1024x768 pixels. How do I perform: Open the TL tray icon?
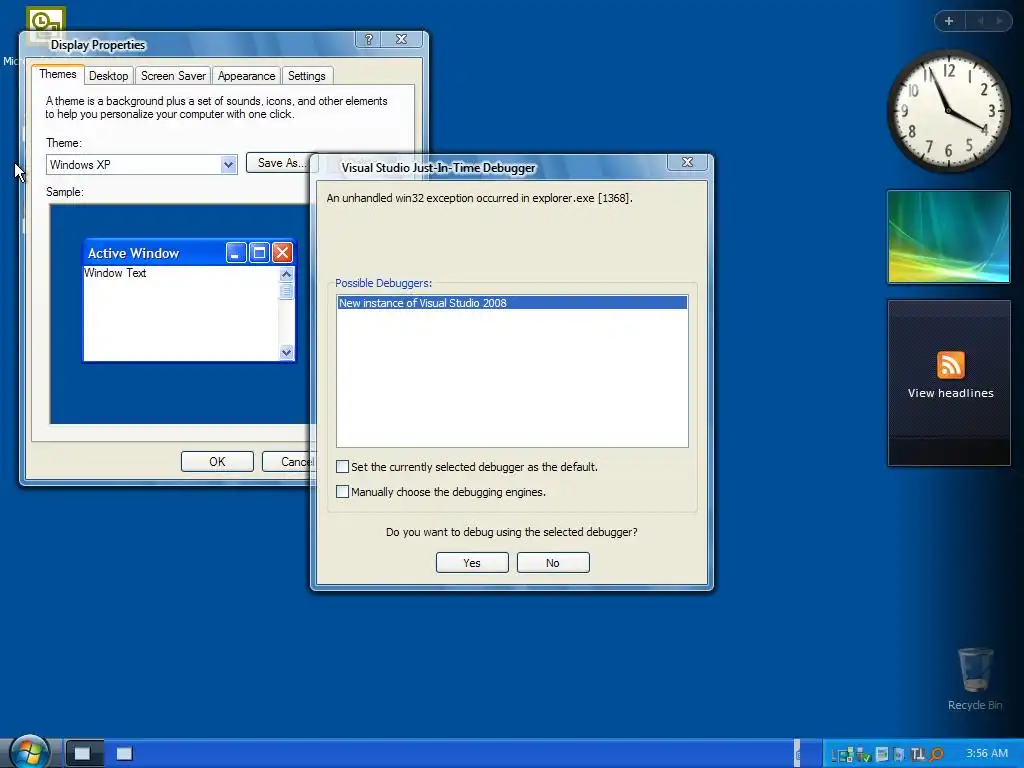coord(918,754)
